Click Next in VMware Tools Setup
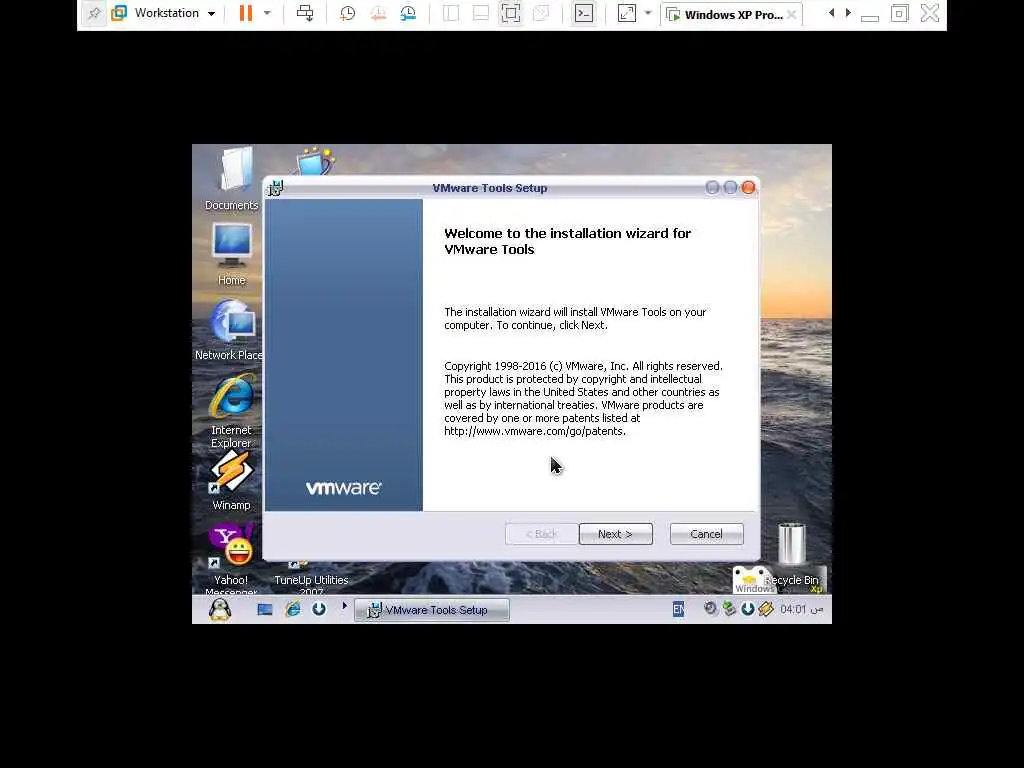 tap(615, 534)
